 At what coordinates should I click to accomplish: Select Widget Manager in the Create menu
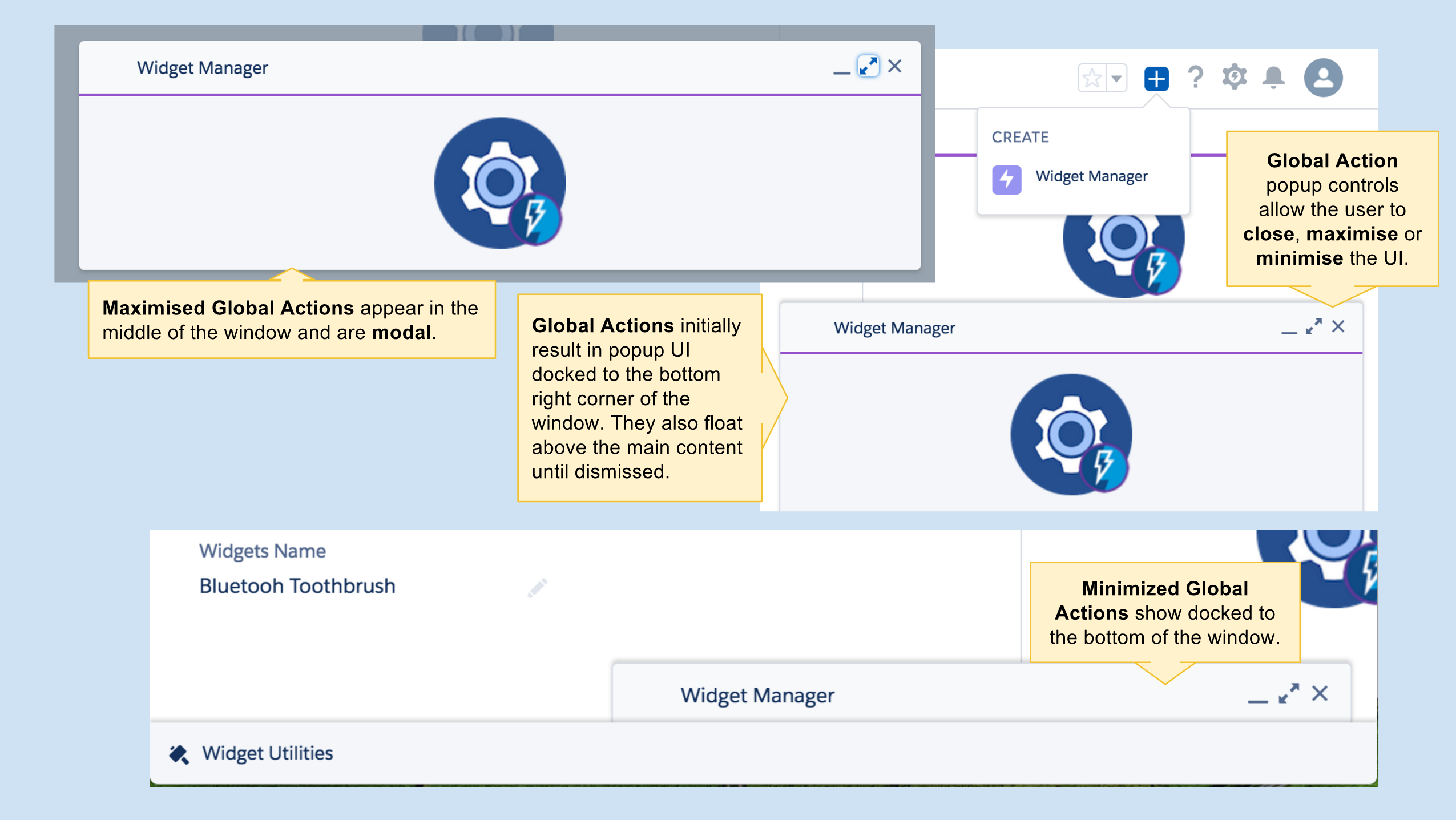[1091, 176]
